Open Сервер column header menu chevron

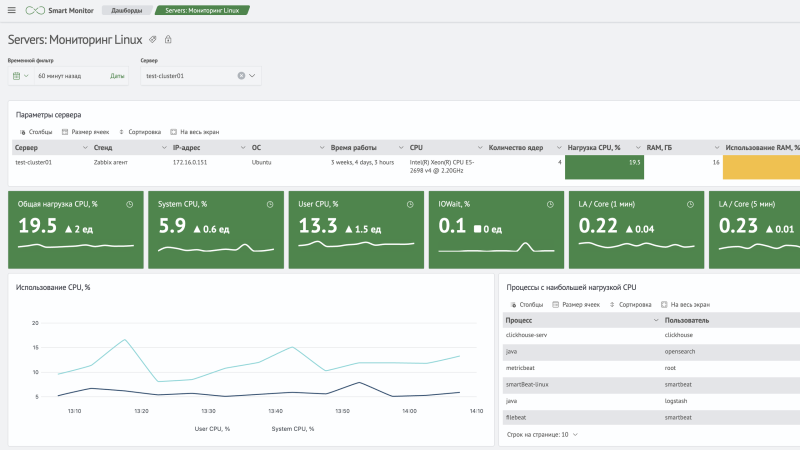coord(85,147)
